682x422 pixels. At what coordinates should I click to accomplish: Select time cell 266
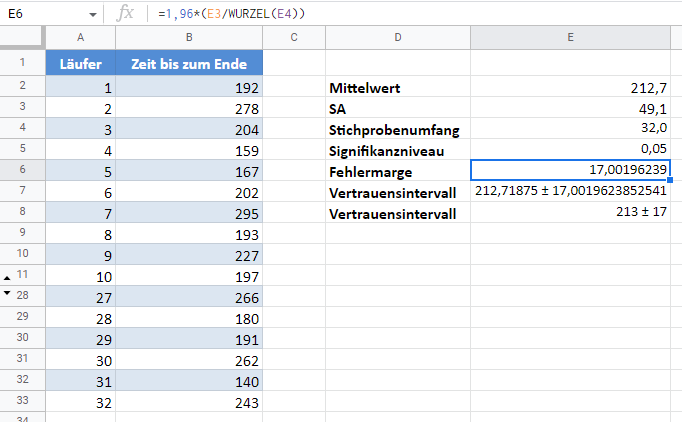(x=189, y=296)
